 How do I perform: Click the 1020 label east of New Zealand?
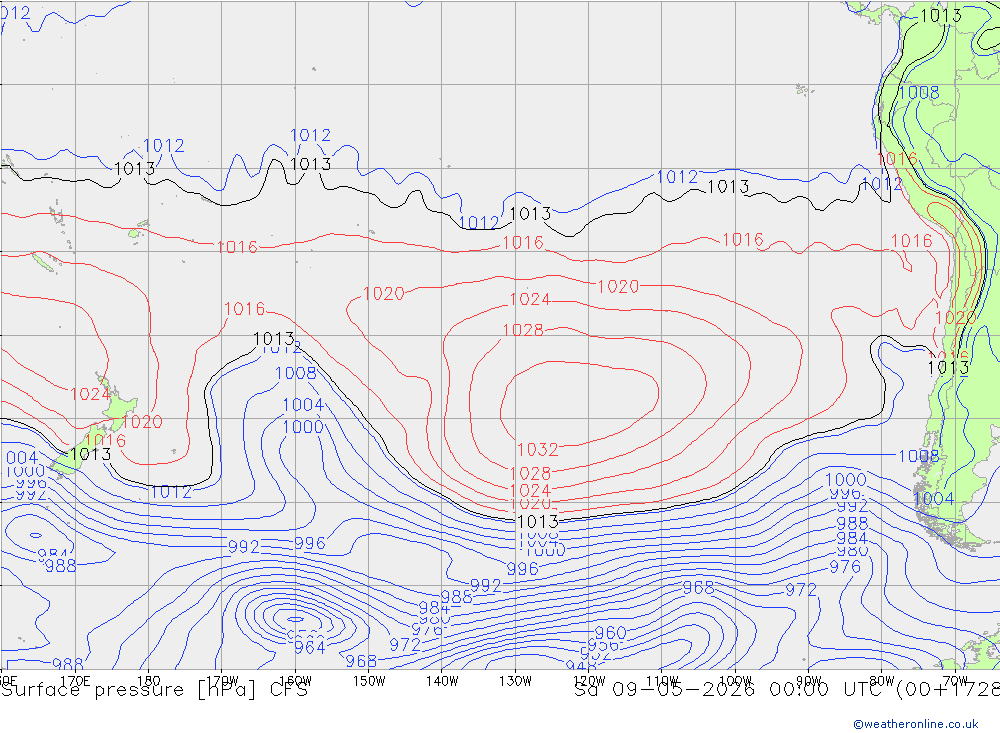pos(142,422)
